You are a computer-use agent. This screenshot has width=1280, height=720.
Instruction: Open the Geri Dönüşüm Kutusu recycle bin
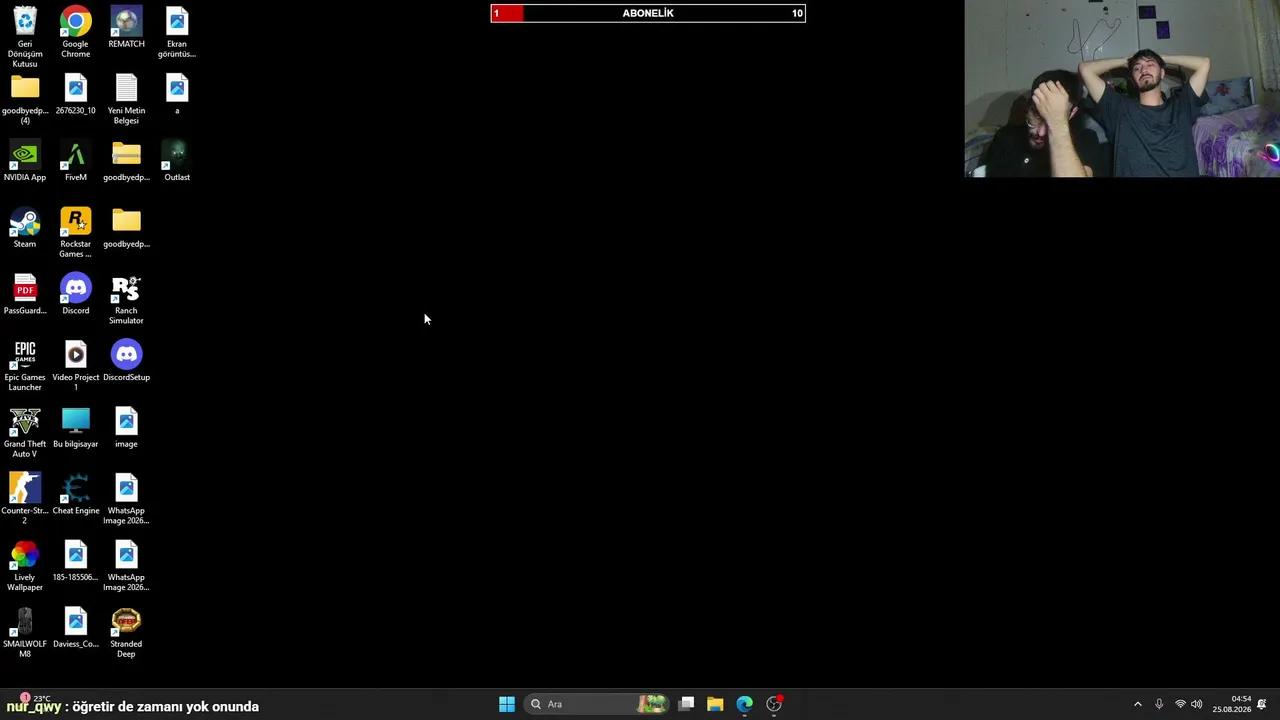coord(25,37)
